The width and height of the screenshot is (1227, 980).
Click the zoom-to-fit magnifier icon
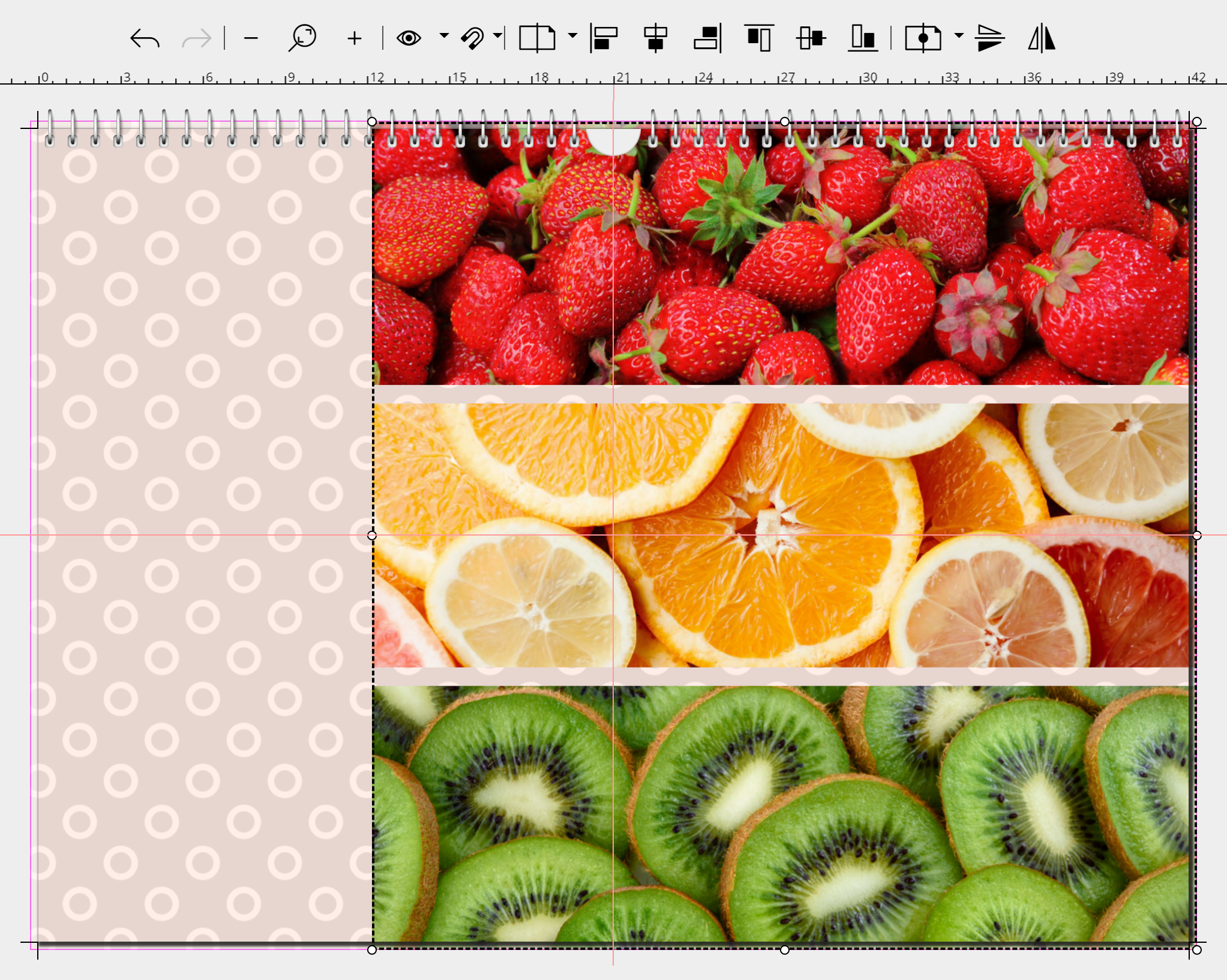[x=302, y=38]
